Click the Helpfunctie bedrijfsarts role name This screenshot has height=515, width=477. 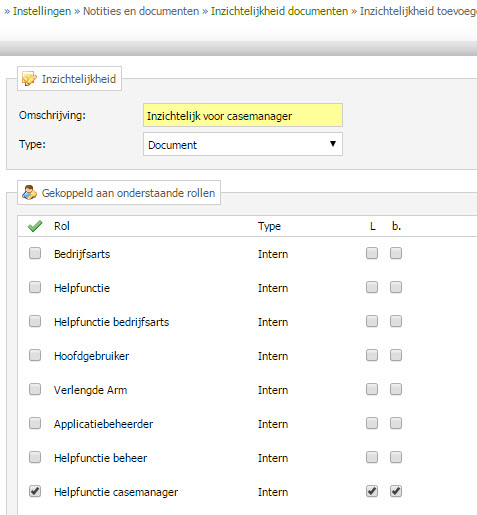[x=111, y=322]
